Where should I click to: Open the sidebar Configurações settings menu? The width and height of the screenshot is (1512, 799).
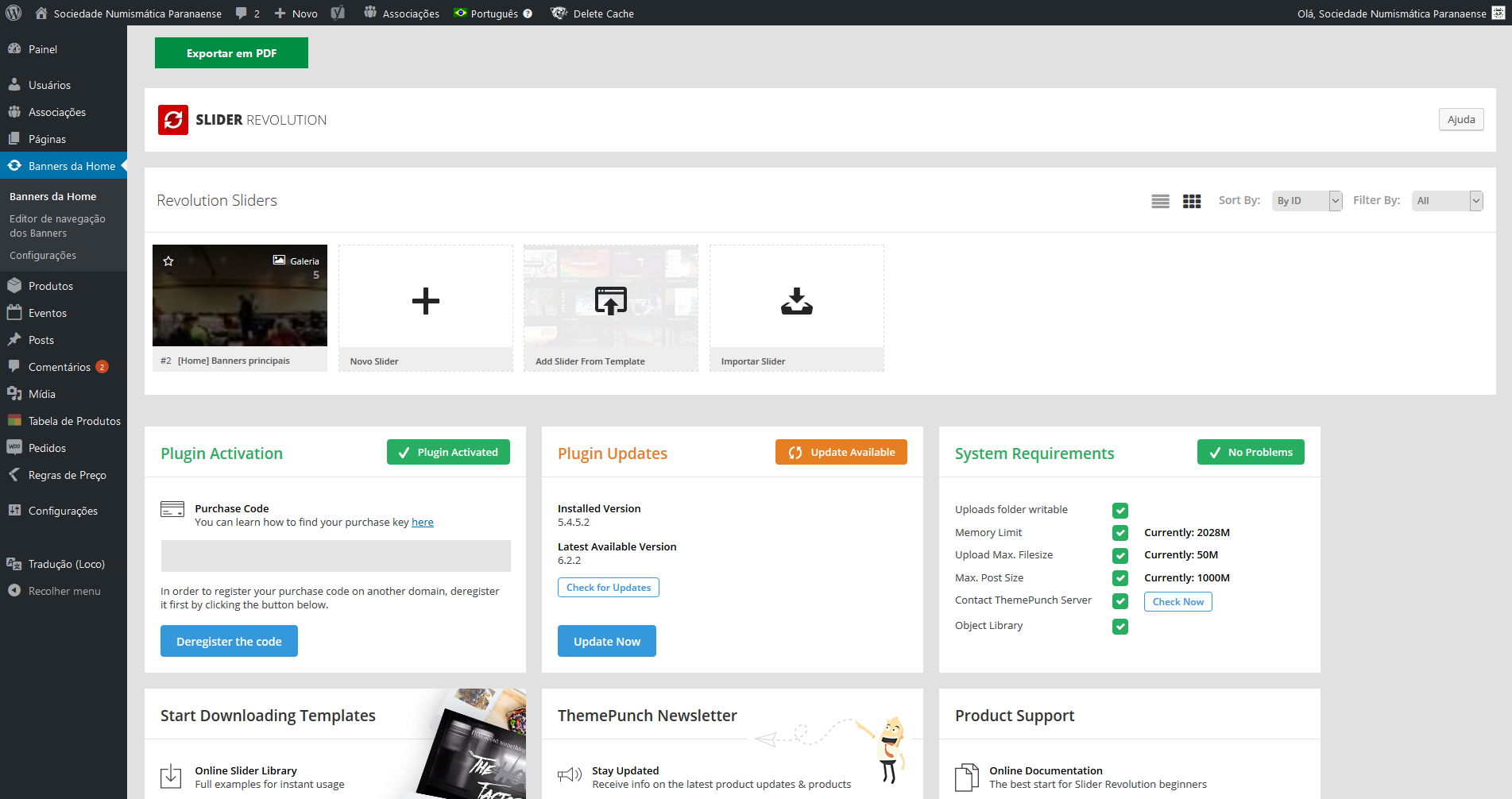click(x=64, y=511)
